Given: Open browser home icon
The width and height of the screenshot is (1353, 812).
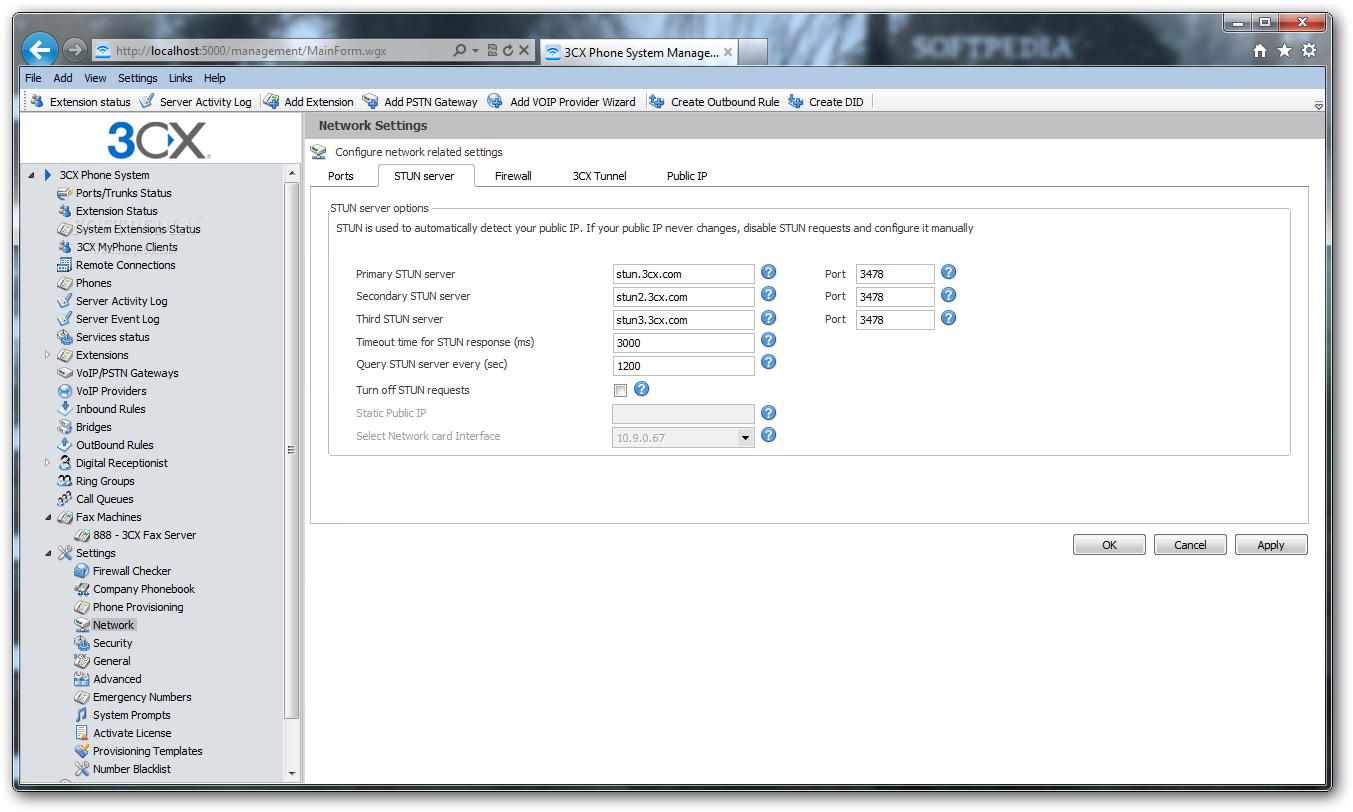Looking at the screenshot, I should [x=1260, y=51].
